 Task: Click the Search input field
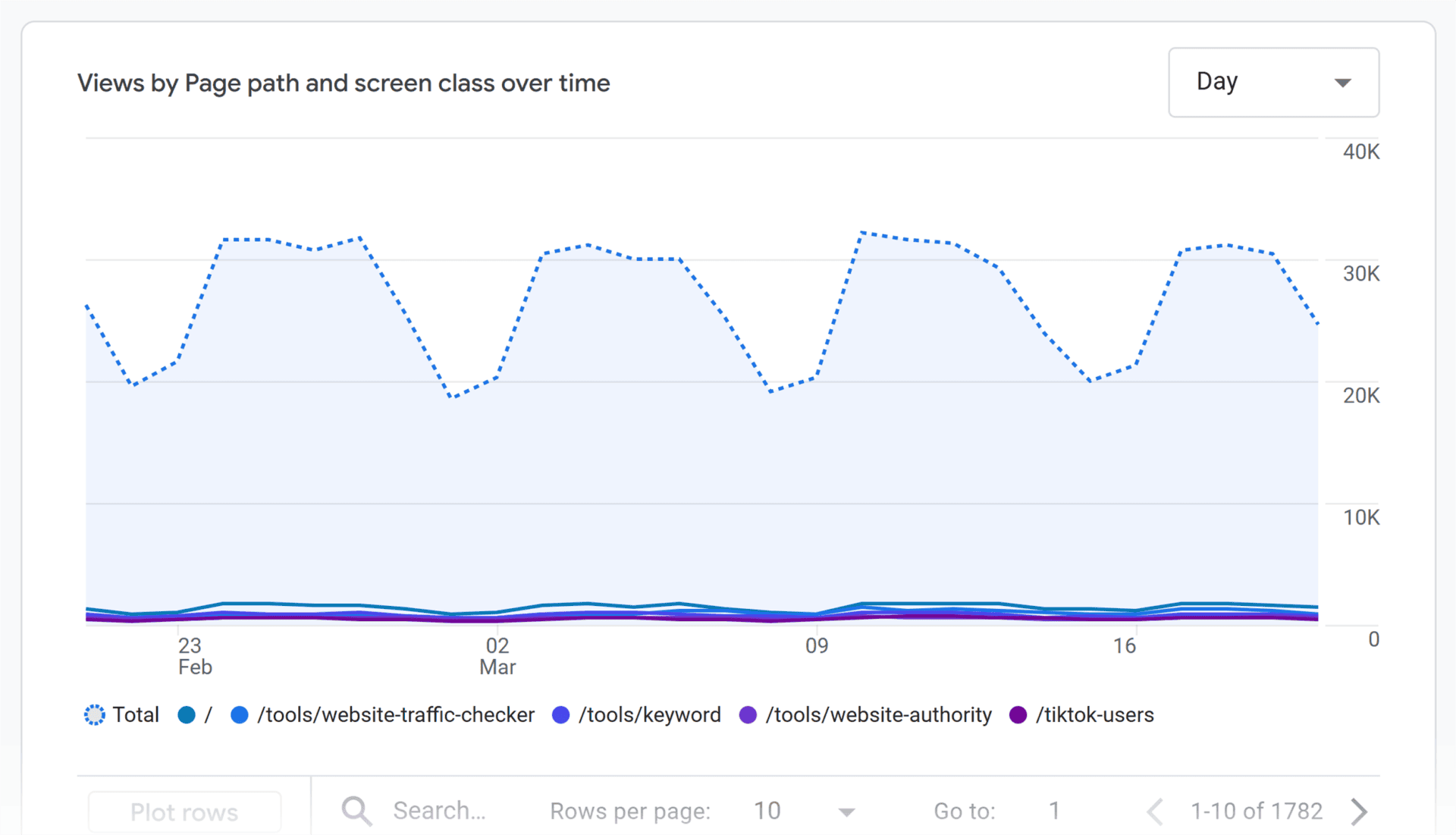click(x=440, y=811)
